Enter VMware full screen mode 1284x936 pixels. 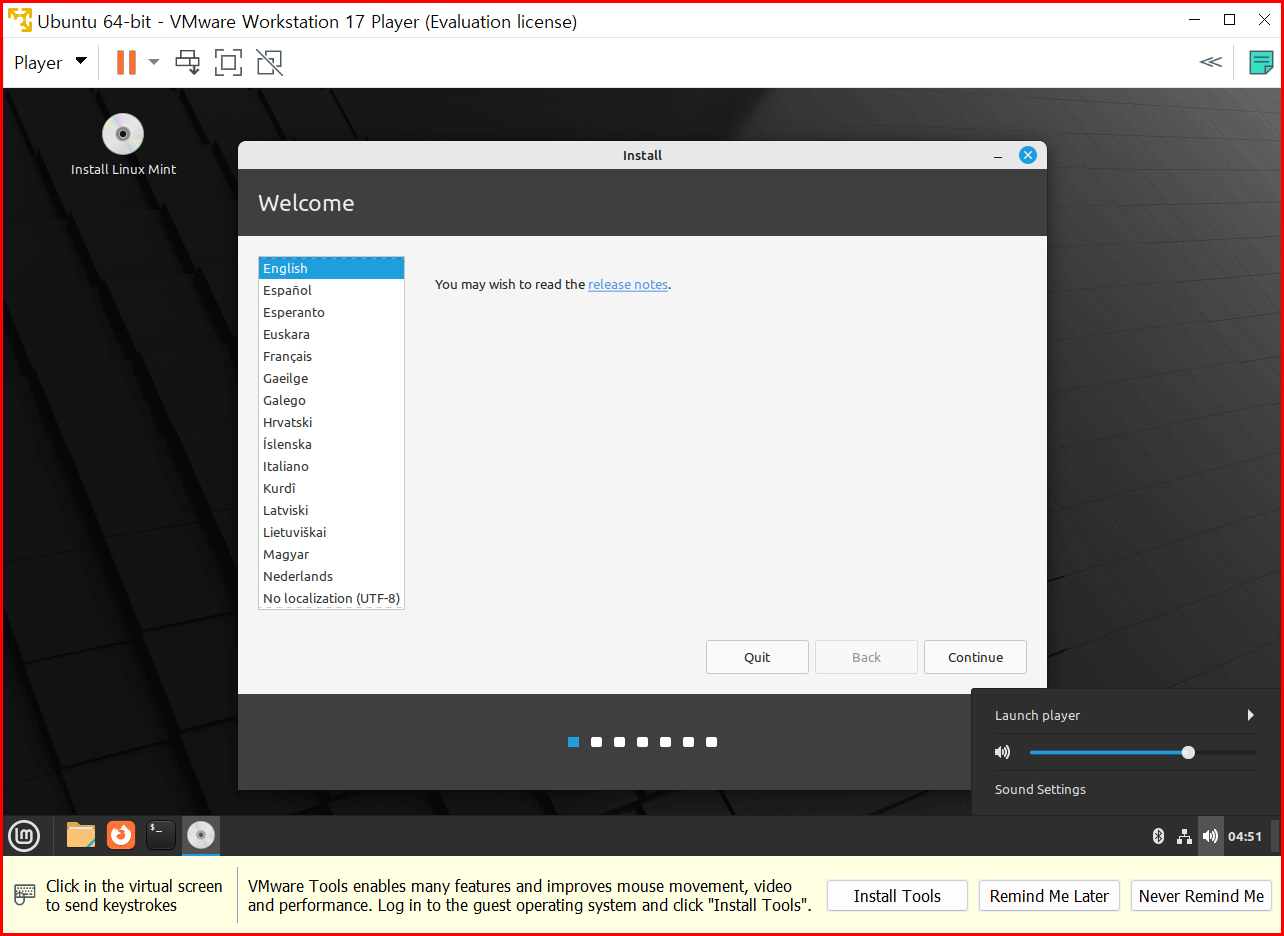point(228,63)
